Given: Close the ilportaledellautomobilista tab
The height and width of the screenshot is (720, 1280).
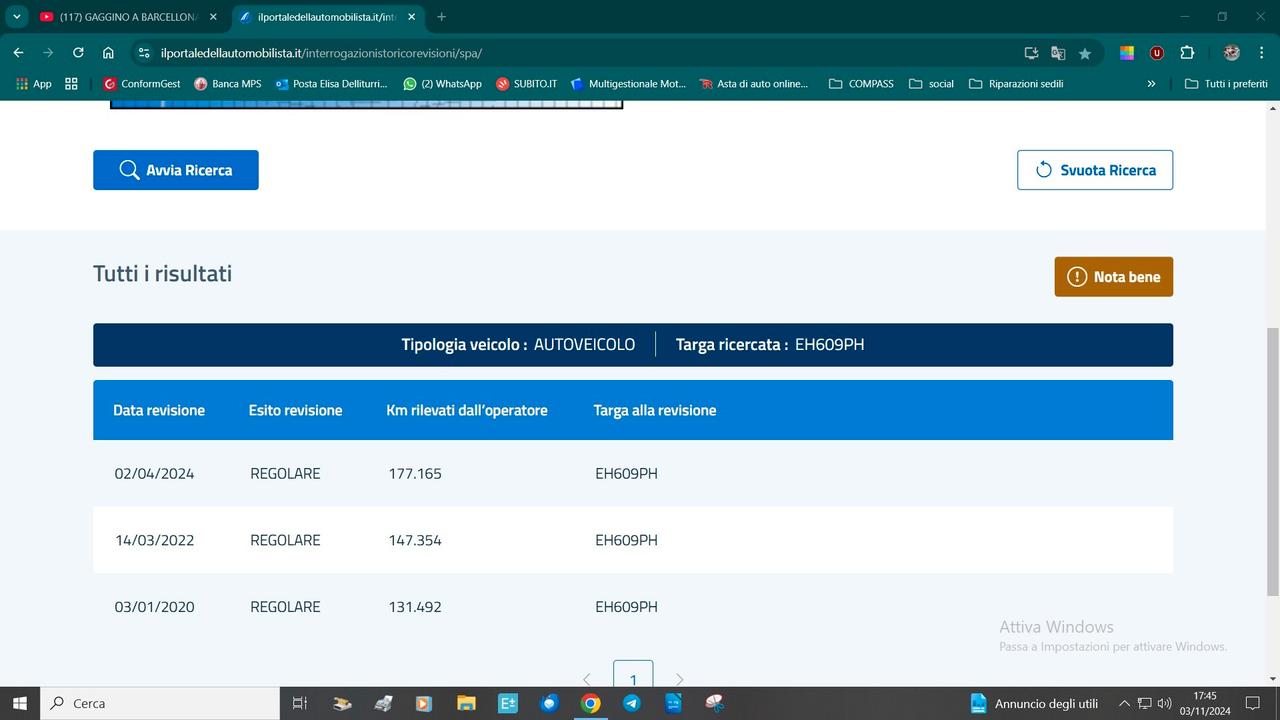Looking at the screenshot, I should click(410, 17).
